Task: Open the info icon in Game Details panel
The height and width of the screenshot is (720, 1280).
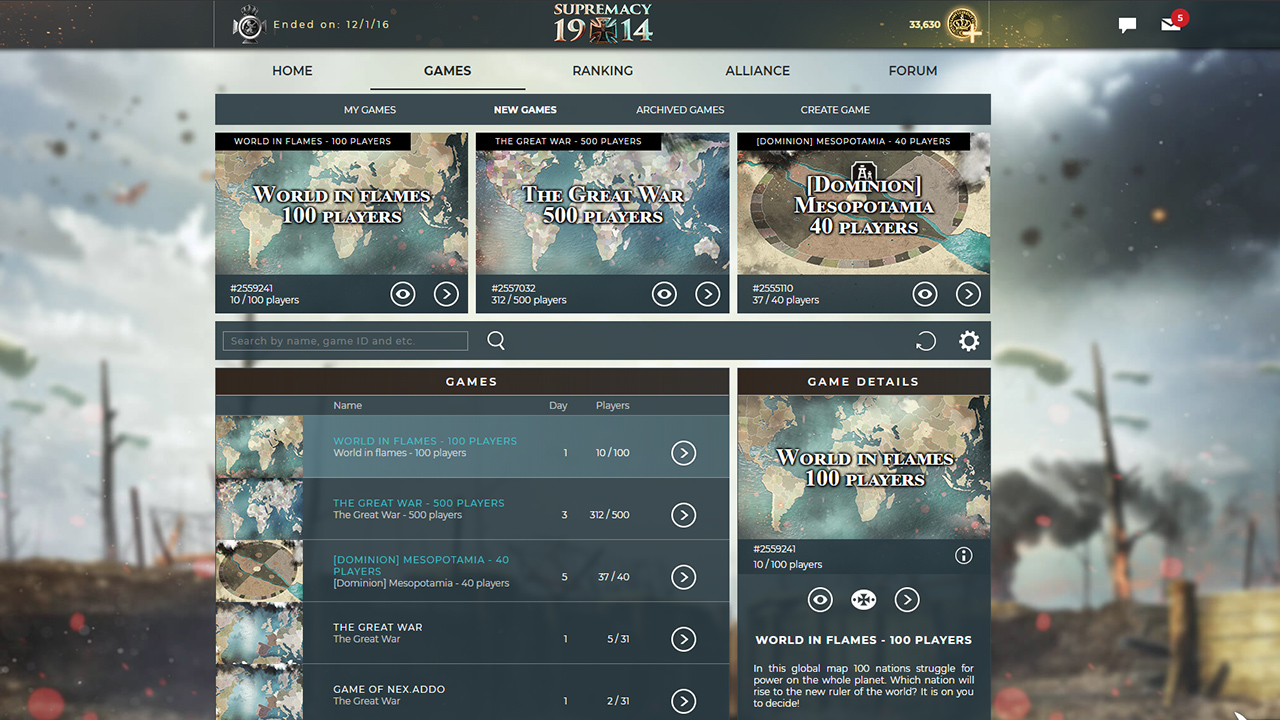Action: coord(963,555)
